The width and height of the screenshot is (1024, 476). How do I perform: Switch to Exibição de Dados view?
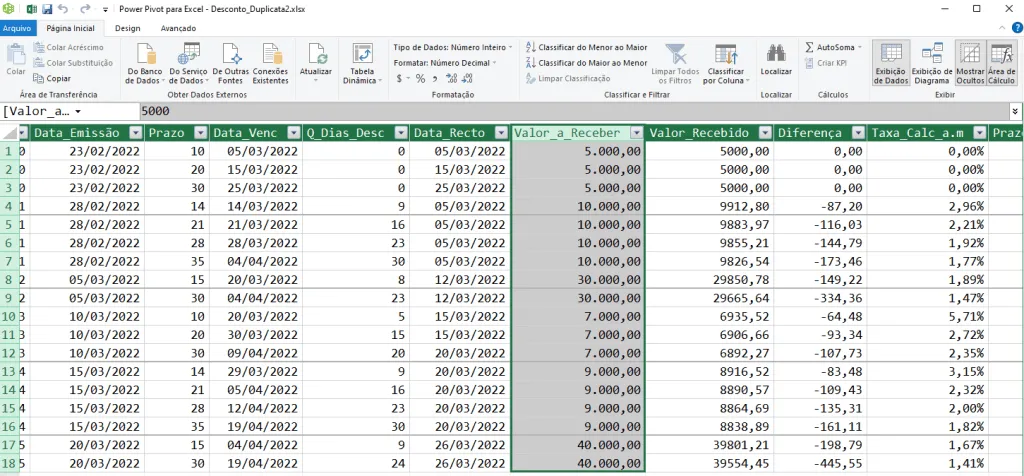point(891,63)
